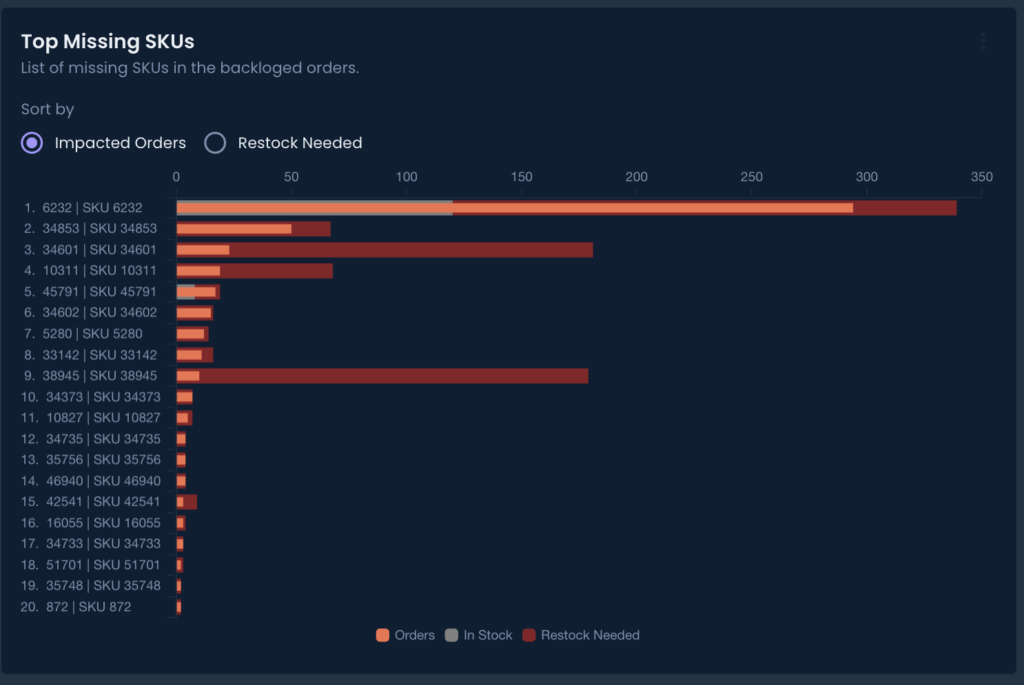Click the Top Missing SKUs heading
Screen dimensions: 1024x685
107,41
